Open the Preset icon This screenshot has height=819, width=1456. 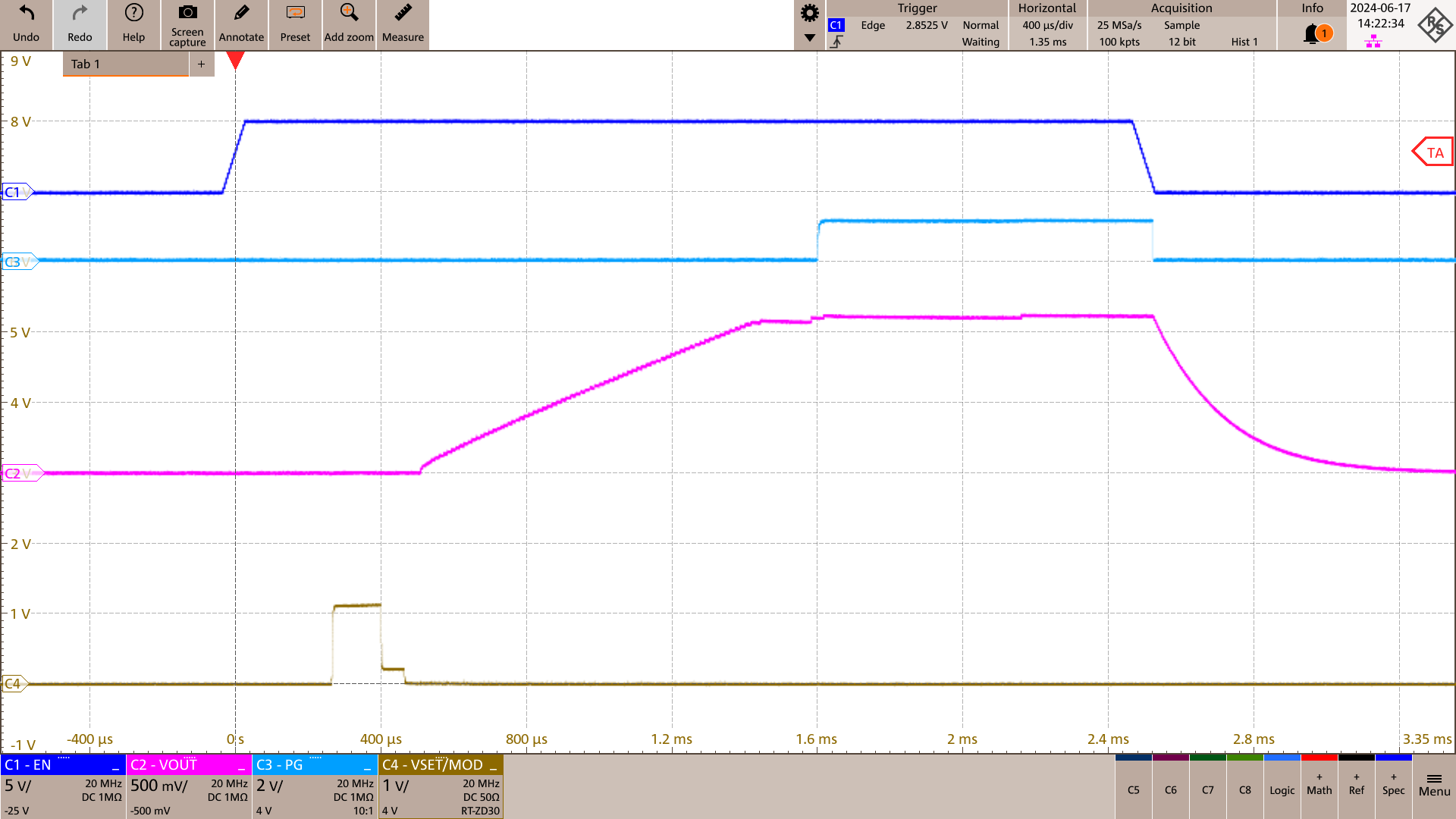coord(295,14)
